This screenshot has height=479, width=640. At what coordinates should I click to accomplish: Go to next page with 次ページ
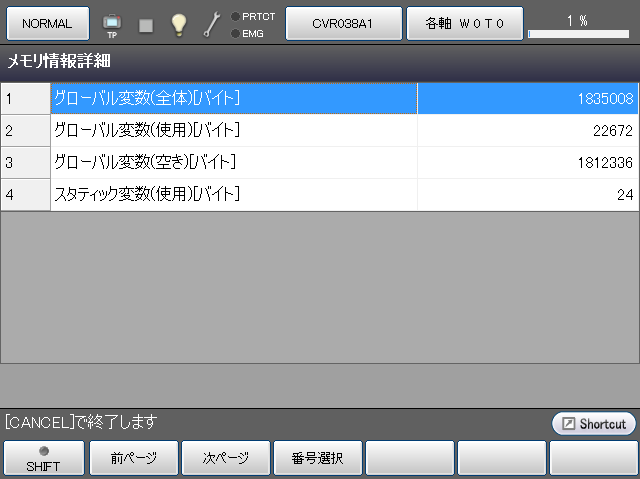tap(226, 459)
